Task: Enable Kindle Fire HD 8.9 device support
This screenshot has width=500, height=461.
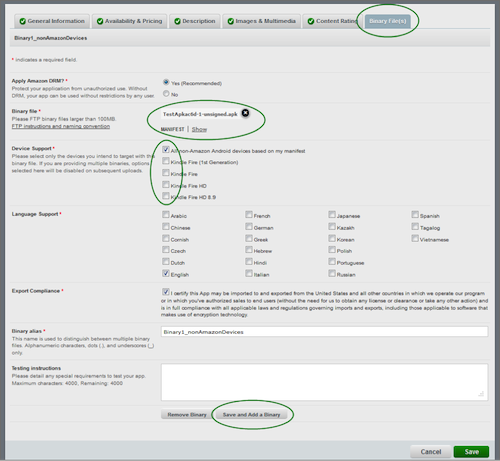Action: tap(166, 196)
